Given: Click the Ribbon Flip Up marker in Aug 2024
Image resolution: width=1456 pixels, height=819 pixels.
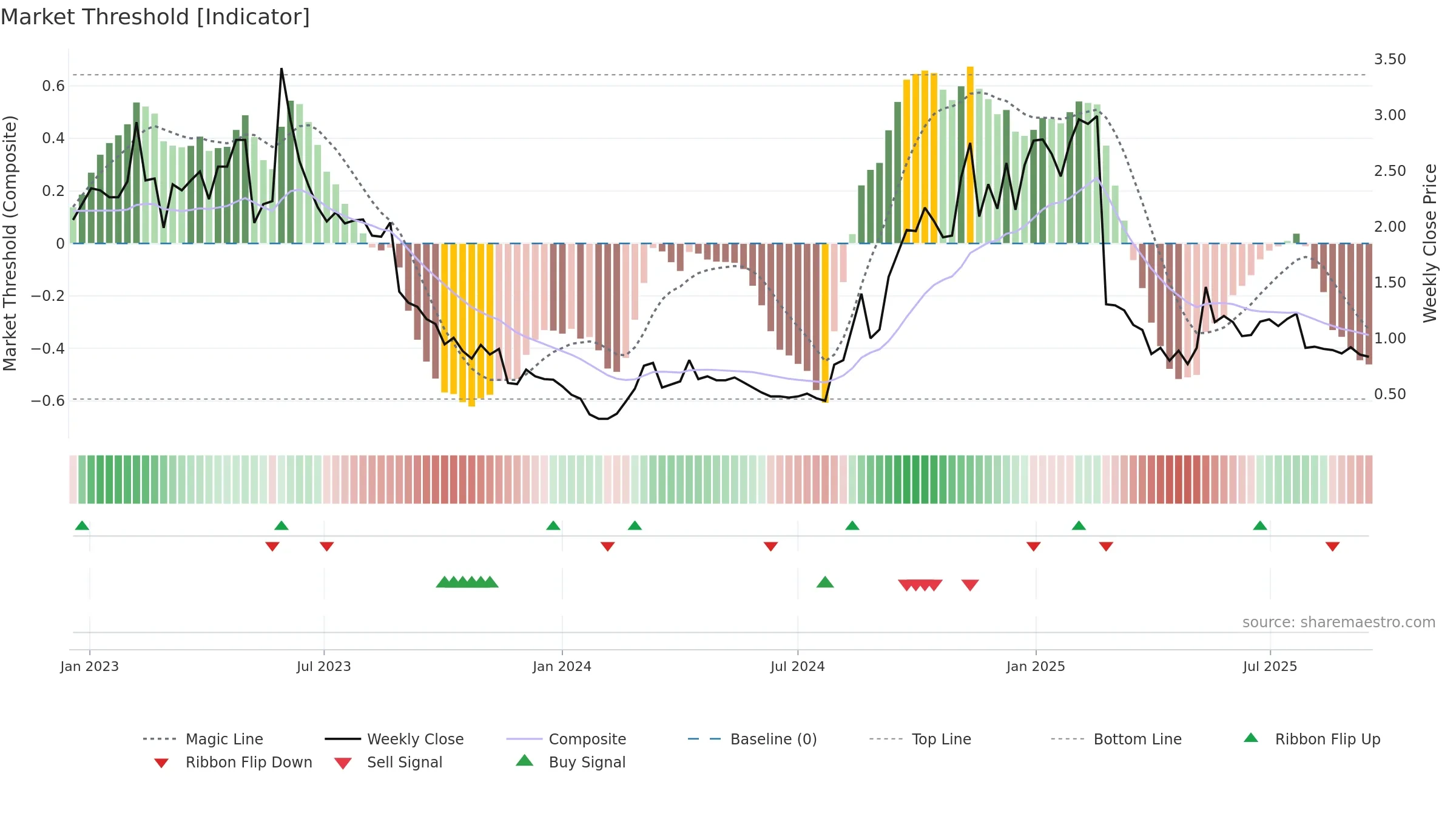Looking at the screenshot, I should point(852,525).
